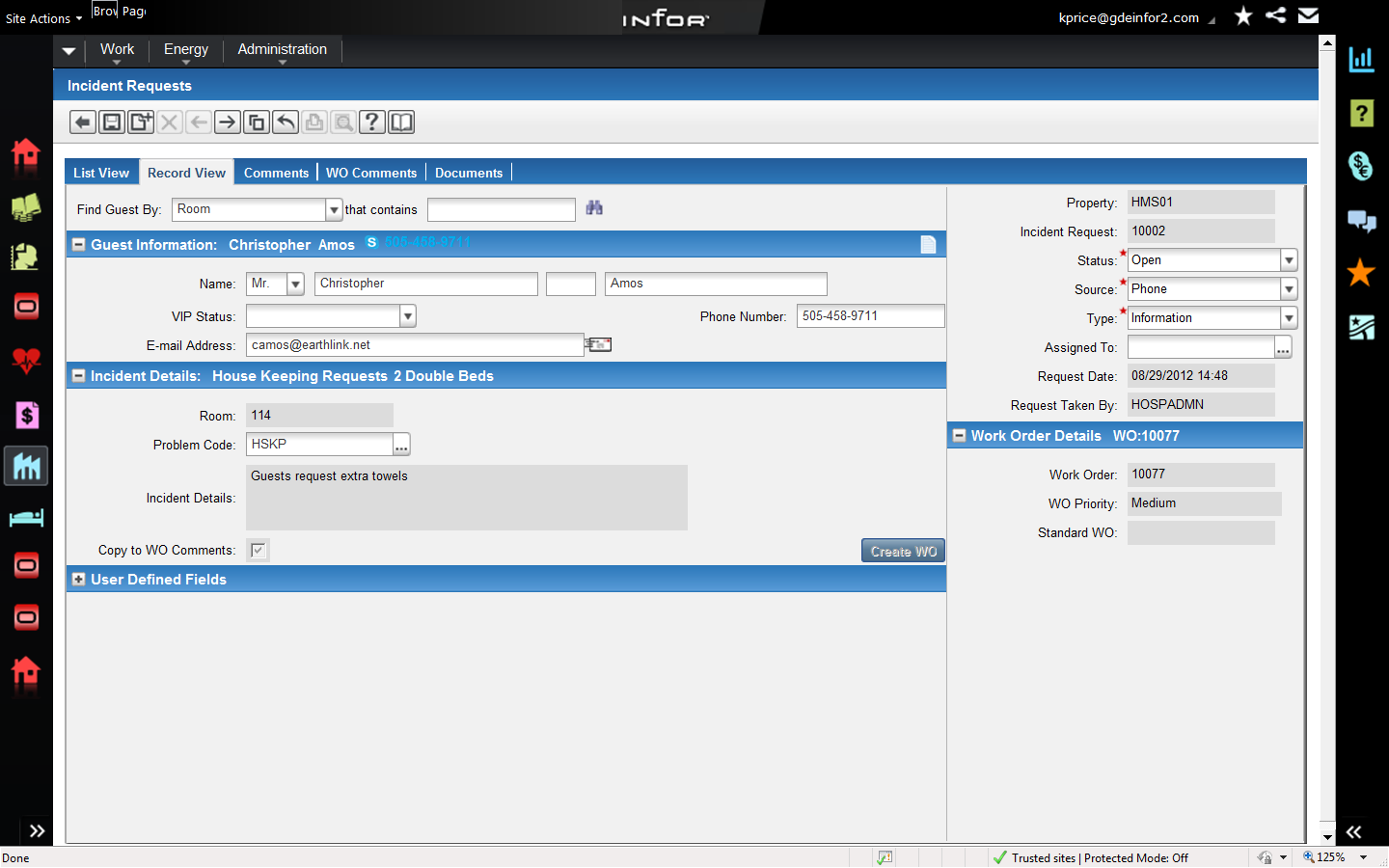Image resolution: width=1389 pixels, height=868 pixels.
Task: Click the Phone Number input field
Action: point(870,316)
